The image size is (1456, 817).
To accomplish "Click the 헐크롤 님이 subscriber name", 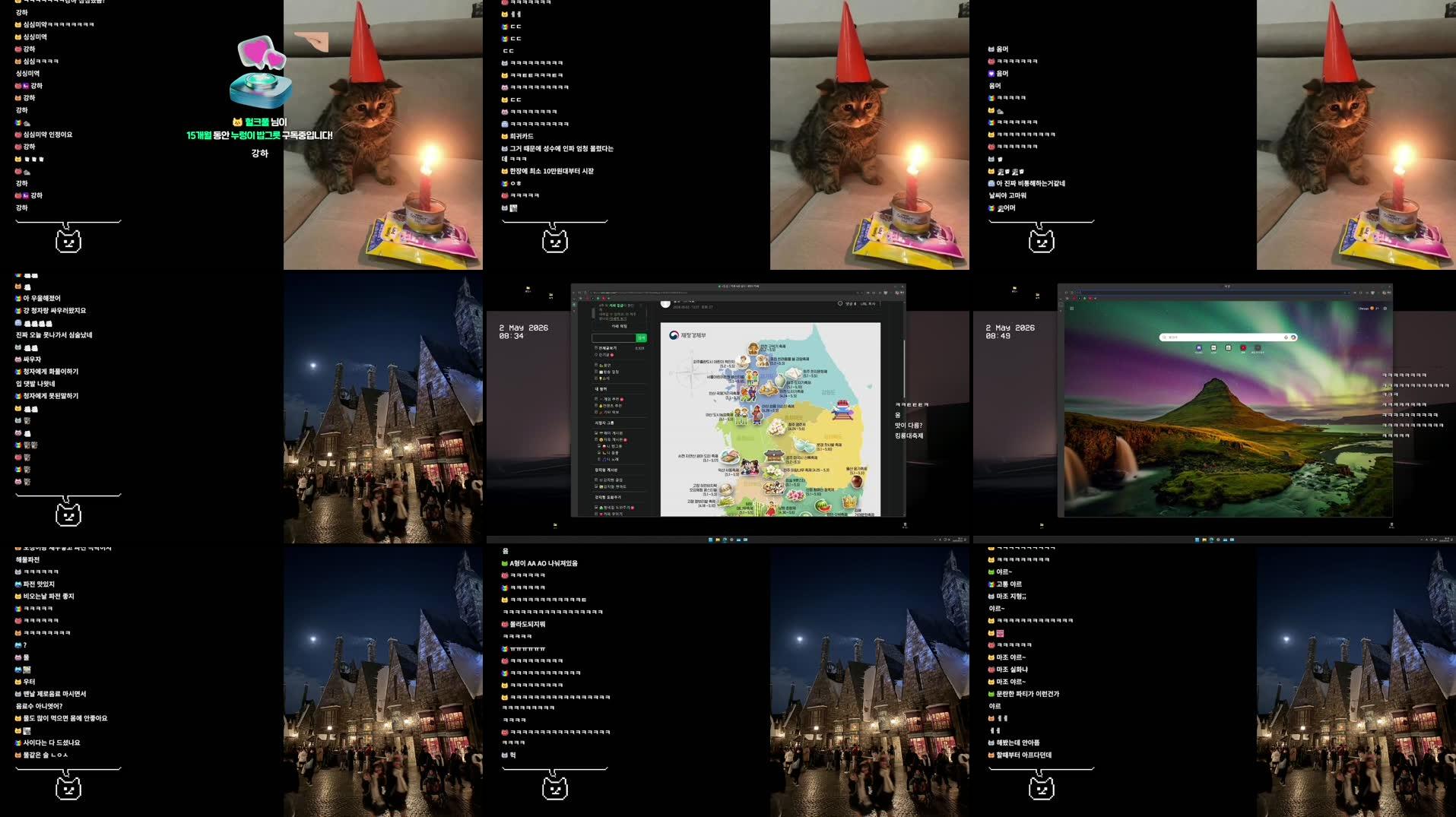I will pyautogui.click(x=265, y=122).
